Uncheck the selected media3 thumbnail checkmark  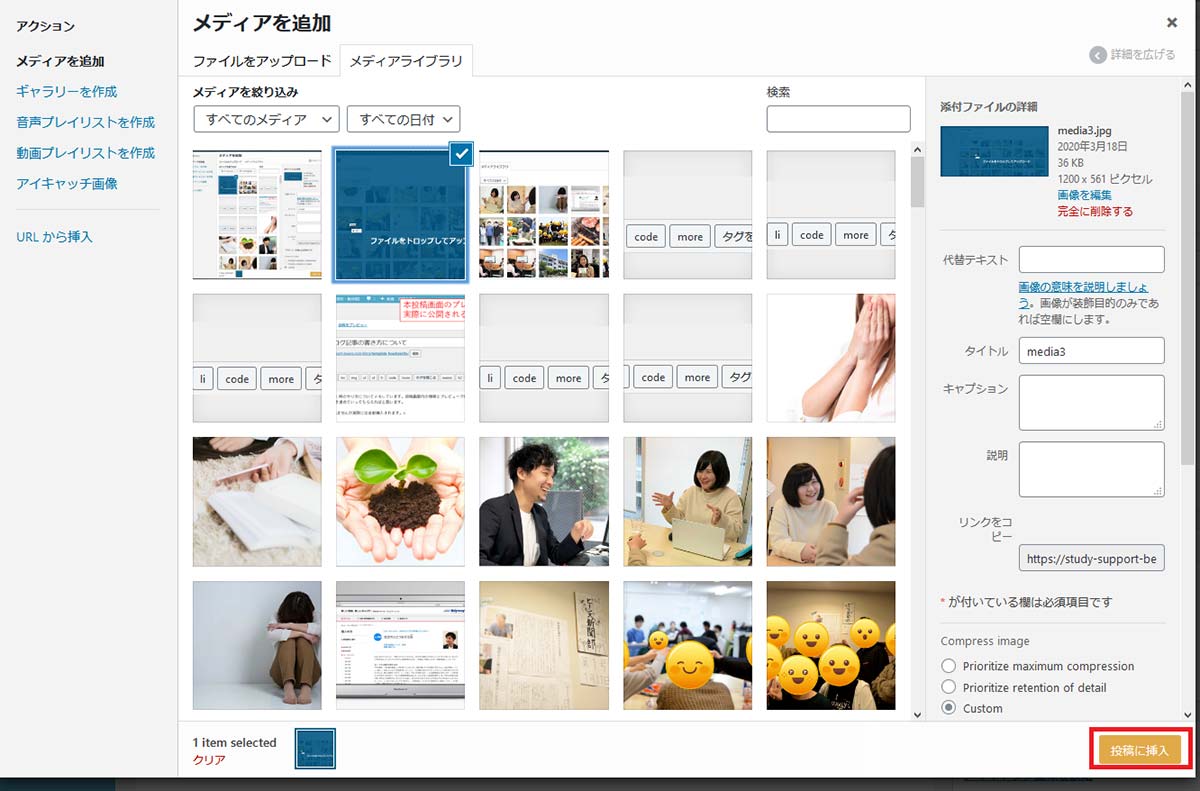click(x=460, y=154)
